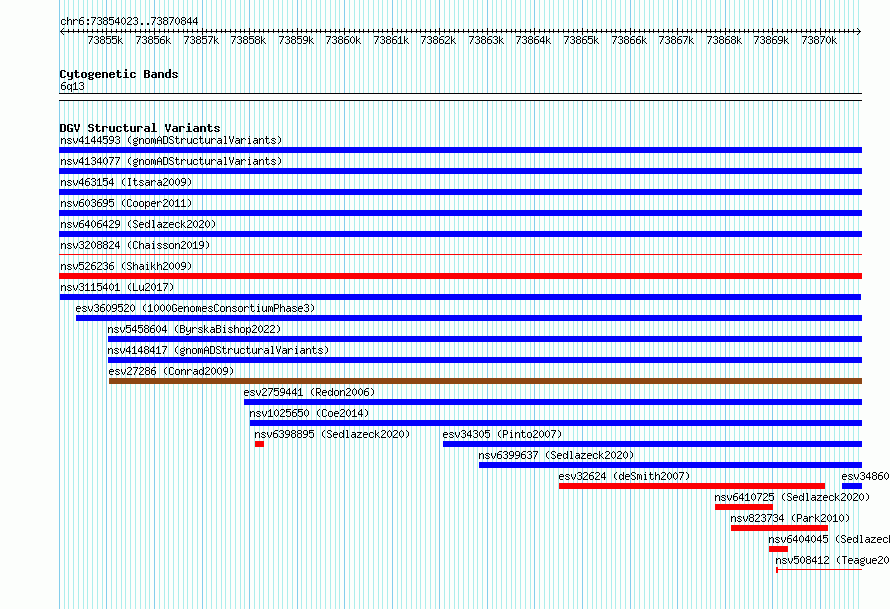Open the esv32624 (deSmith2007) label
The width and height of the screenshot is (890, 609).
[x=624, y=476]
